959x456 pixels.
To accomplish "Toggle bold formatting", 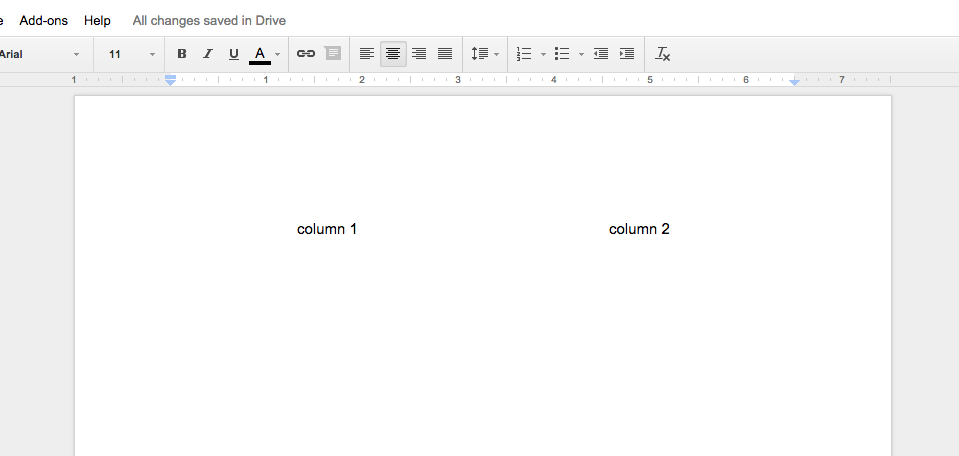I will point(182,54).
